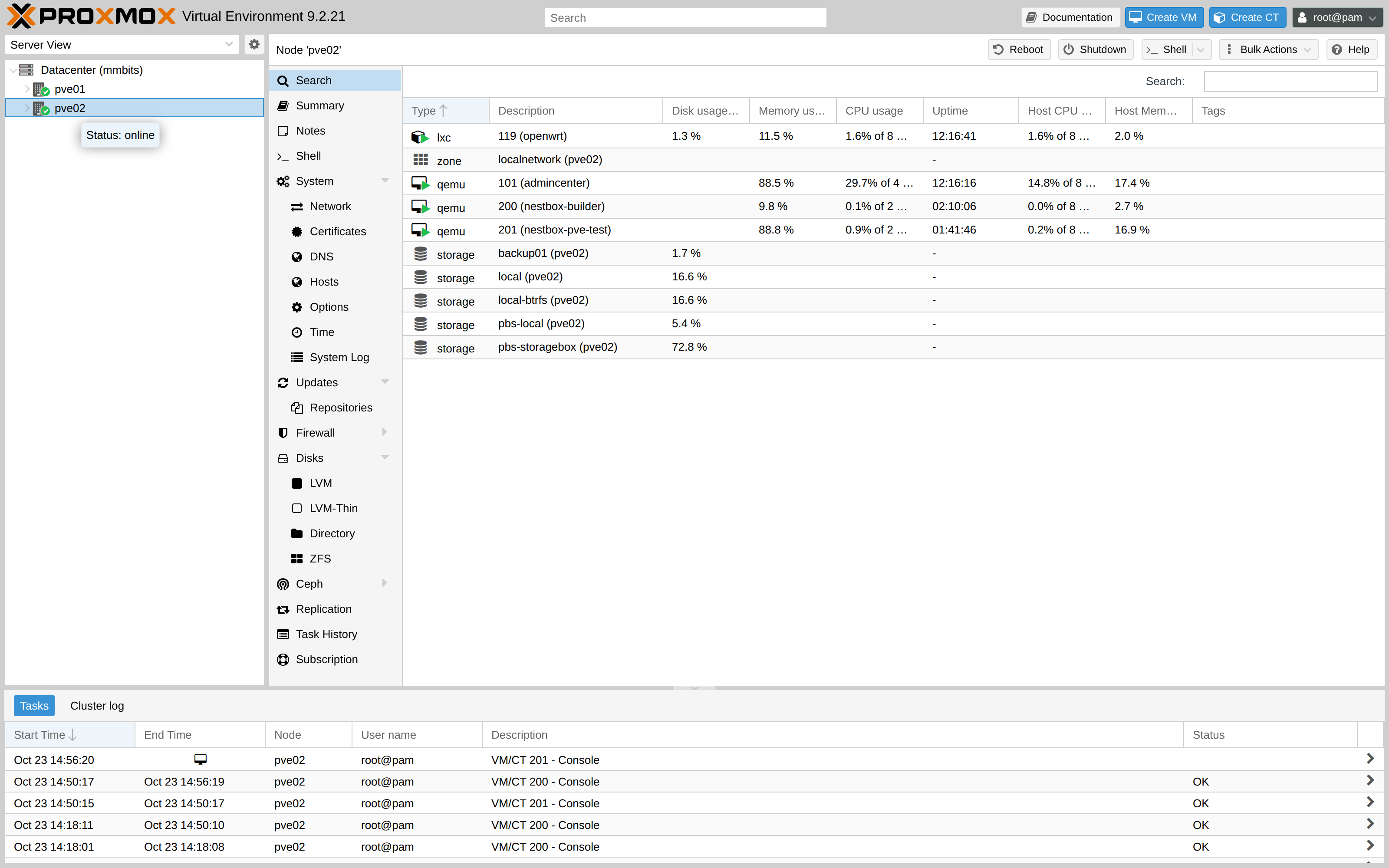The height and width of the screenshot is (868, 1389).
Task: Collapse the System menu section
Action: coord(385,181)
